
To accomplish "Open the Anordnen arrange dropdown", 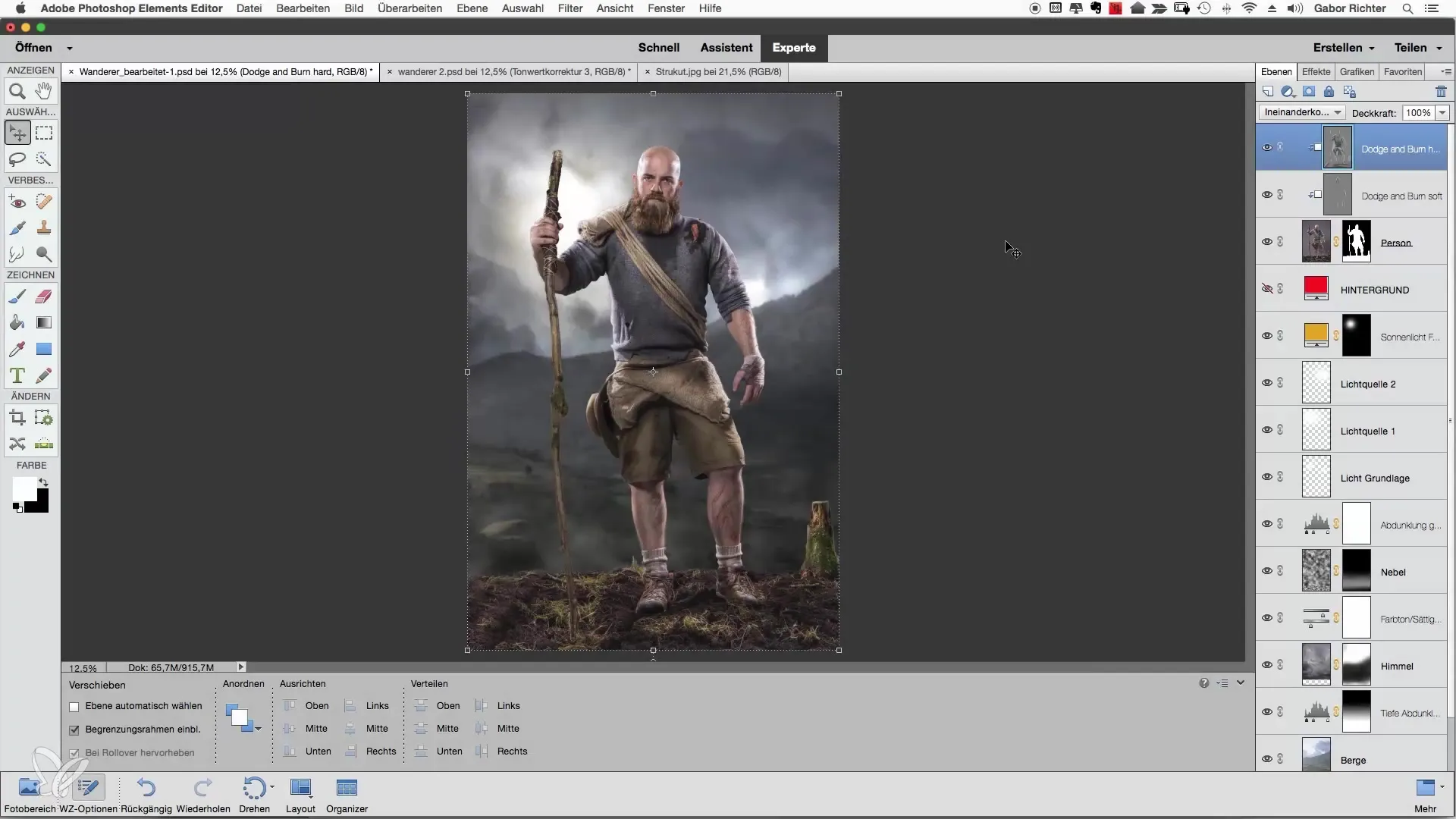I will pyautogui.click(x=243, y=717).
